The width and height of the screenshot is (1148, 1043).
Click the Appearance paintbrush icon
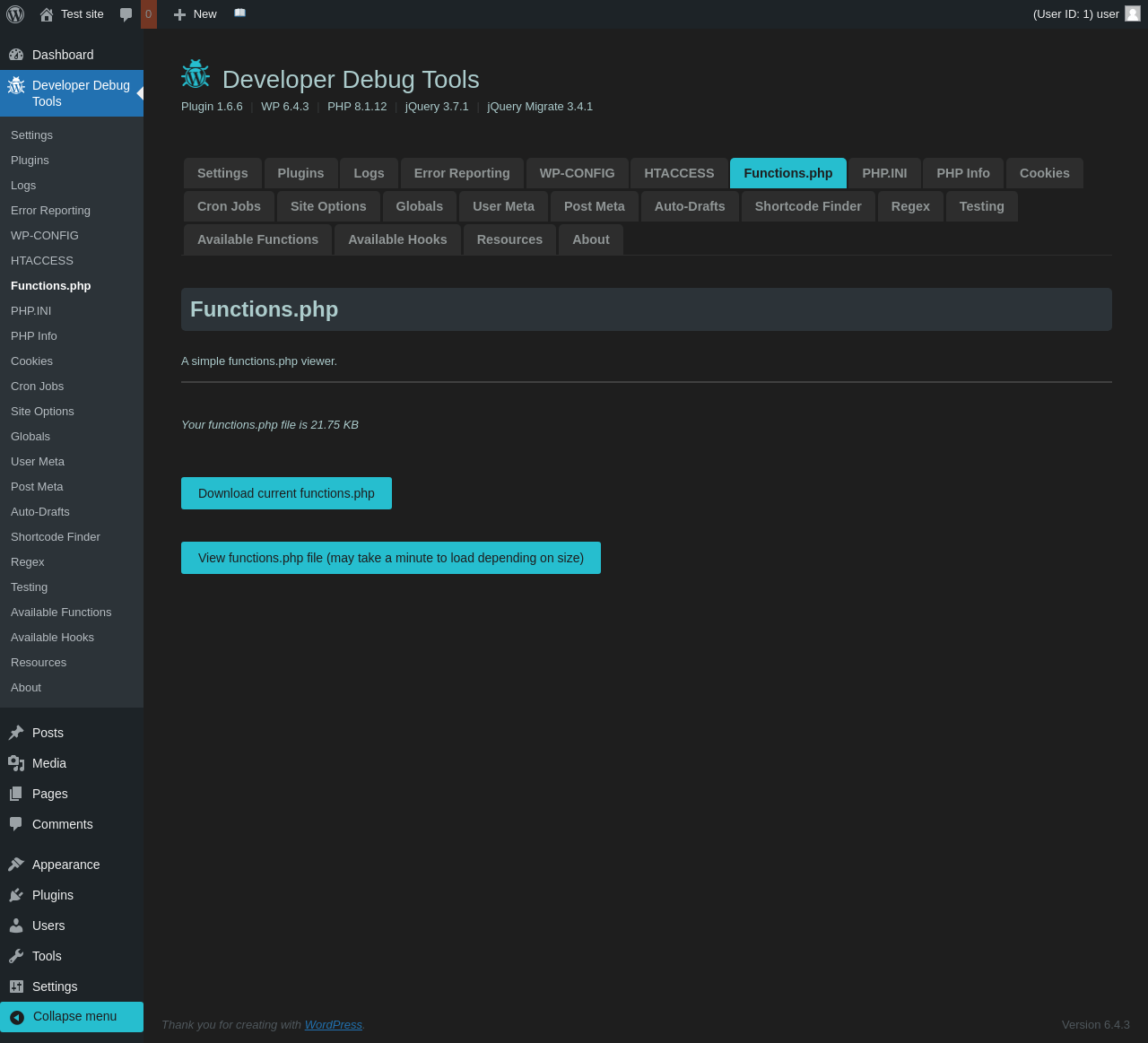pos(16,865)
